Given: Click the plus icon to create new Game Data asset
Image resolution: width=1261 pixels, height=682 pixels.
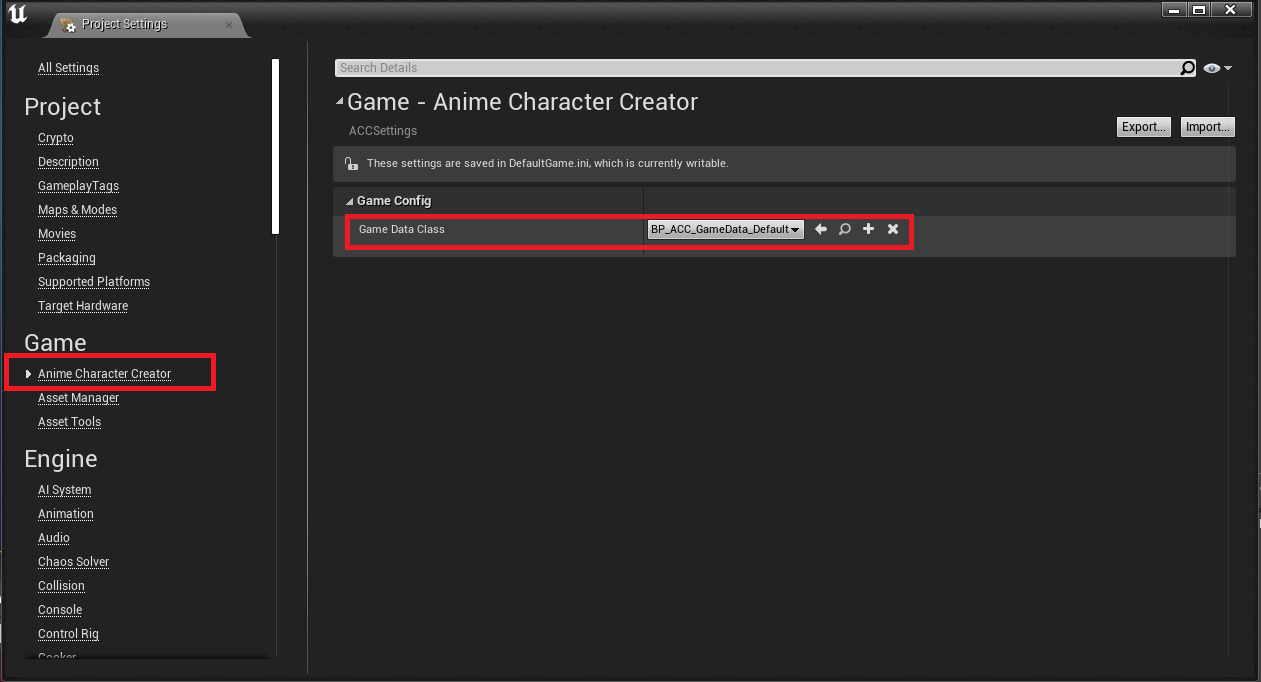Looking at the screenshot, I should [x=868, y=229].
